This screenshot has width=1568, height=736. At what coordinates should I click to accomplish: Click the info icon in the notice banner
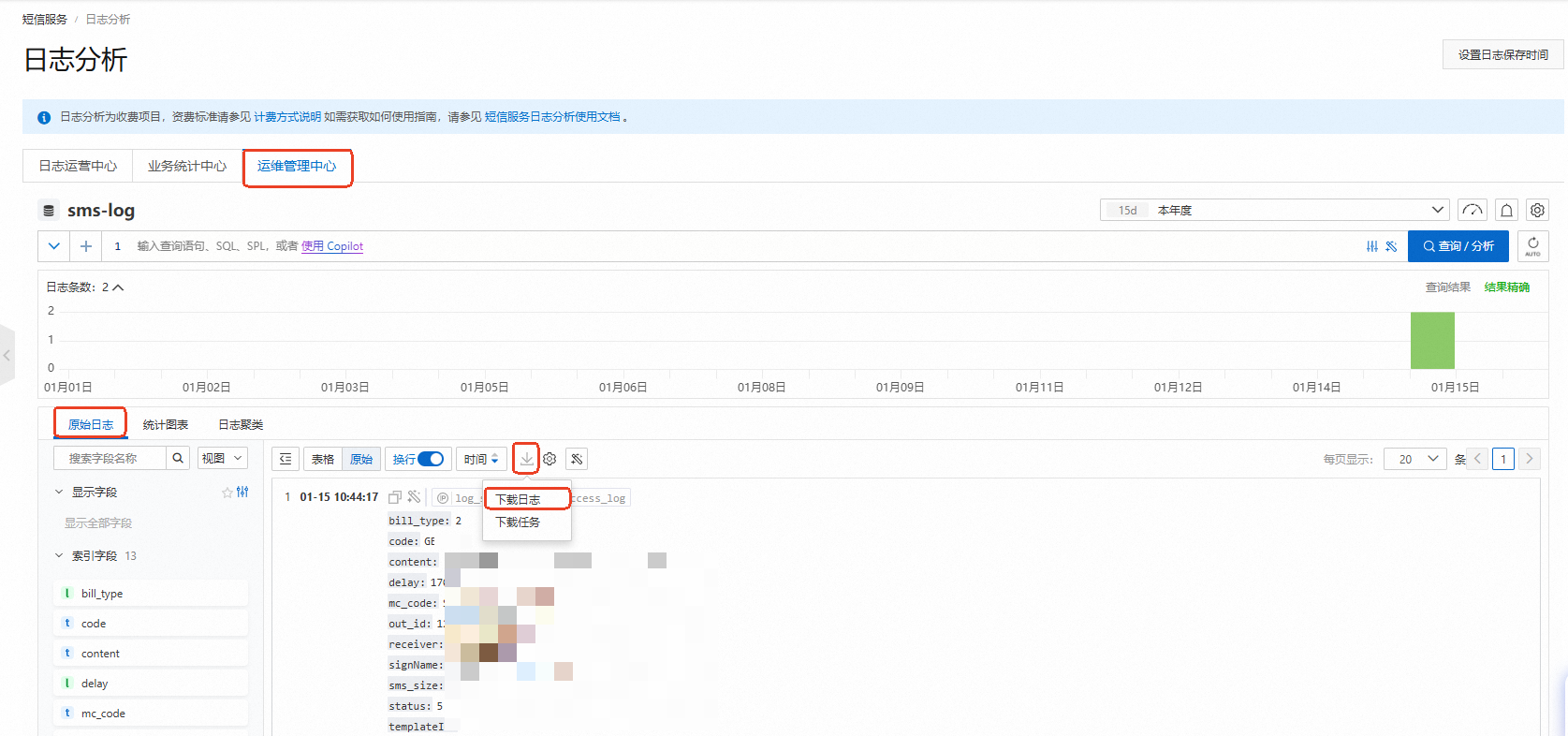44,117
